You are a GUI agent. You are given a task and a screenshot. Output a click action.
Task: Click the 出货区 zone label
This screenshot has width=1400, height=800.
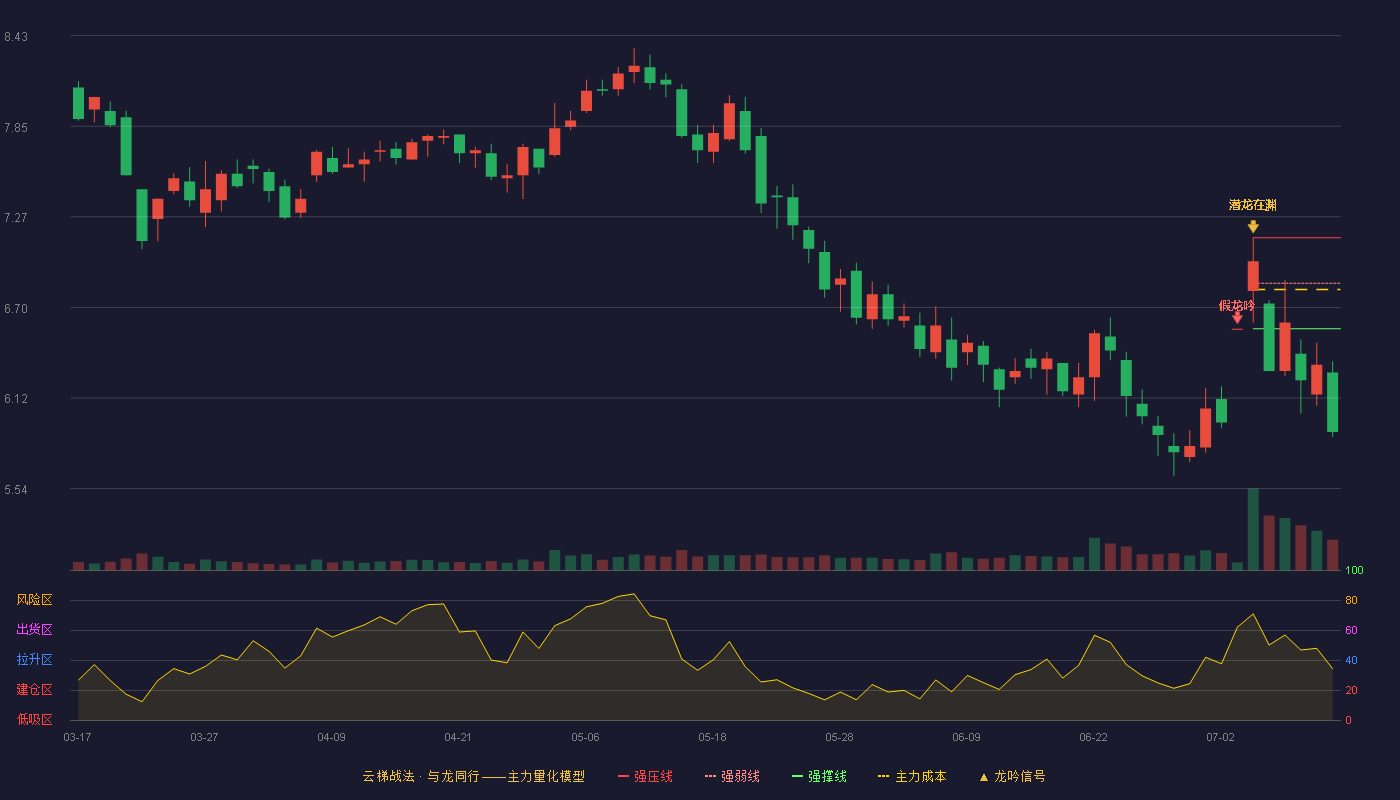pyautogui.click(x=34, y=630)
